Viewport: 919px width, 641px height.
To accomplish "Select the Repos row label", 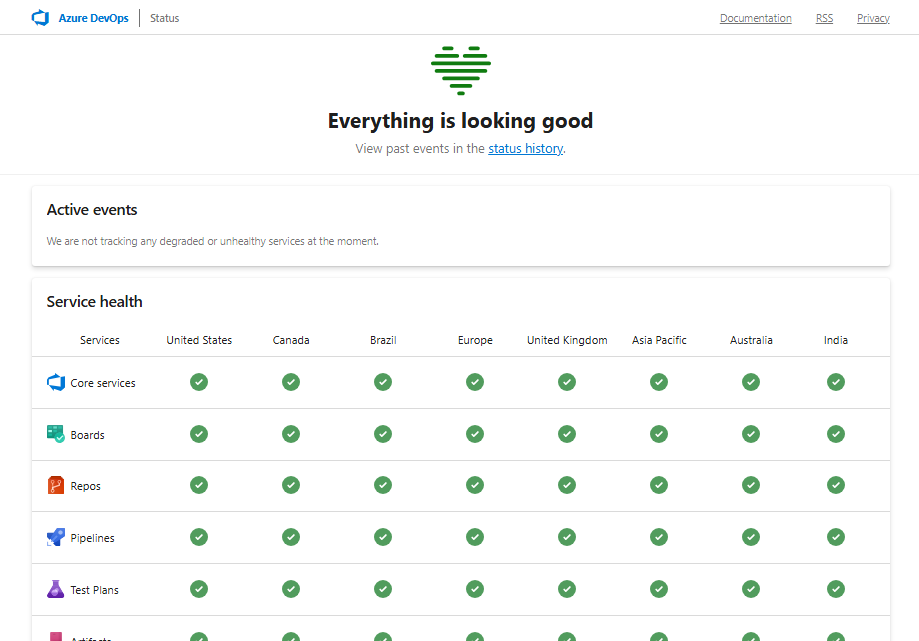I will coord(86,486).
